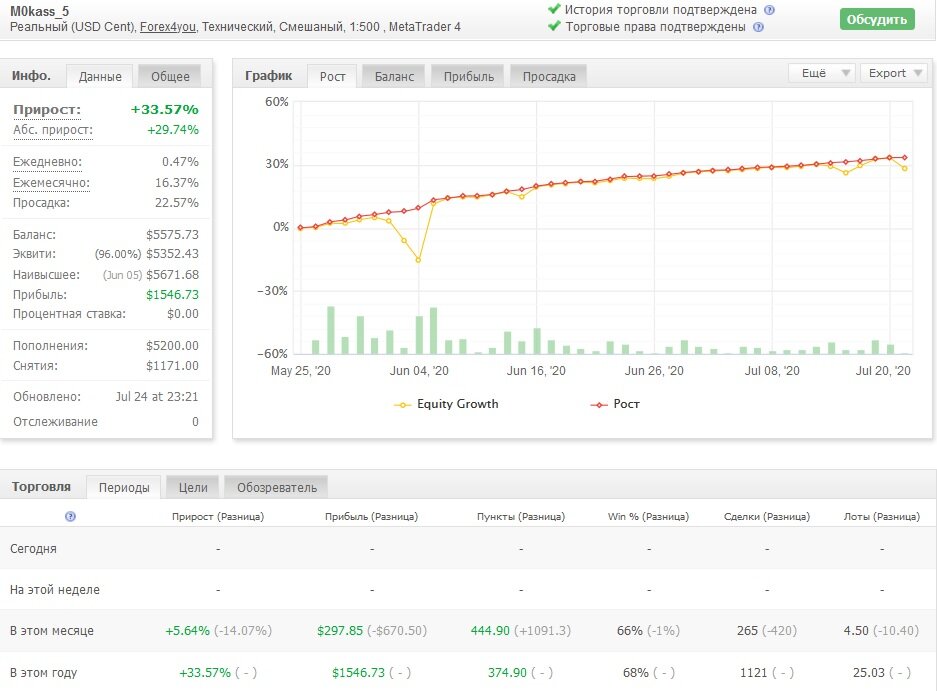Image resolution: width=937 pixels, height=691 pixels.
Task: Click 25.03 lots in В этом году row
Action: coord(869,672)
